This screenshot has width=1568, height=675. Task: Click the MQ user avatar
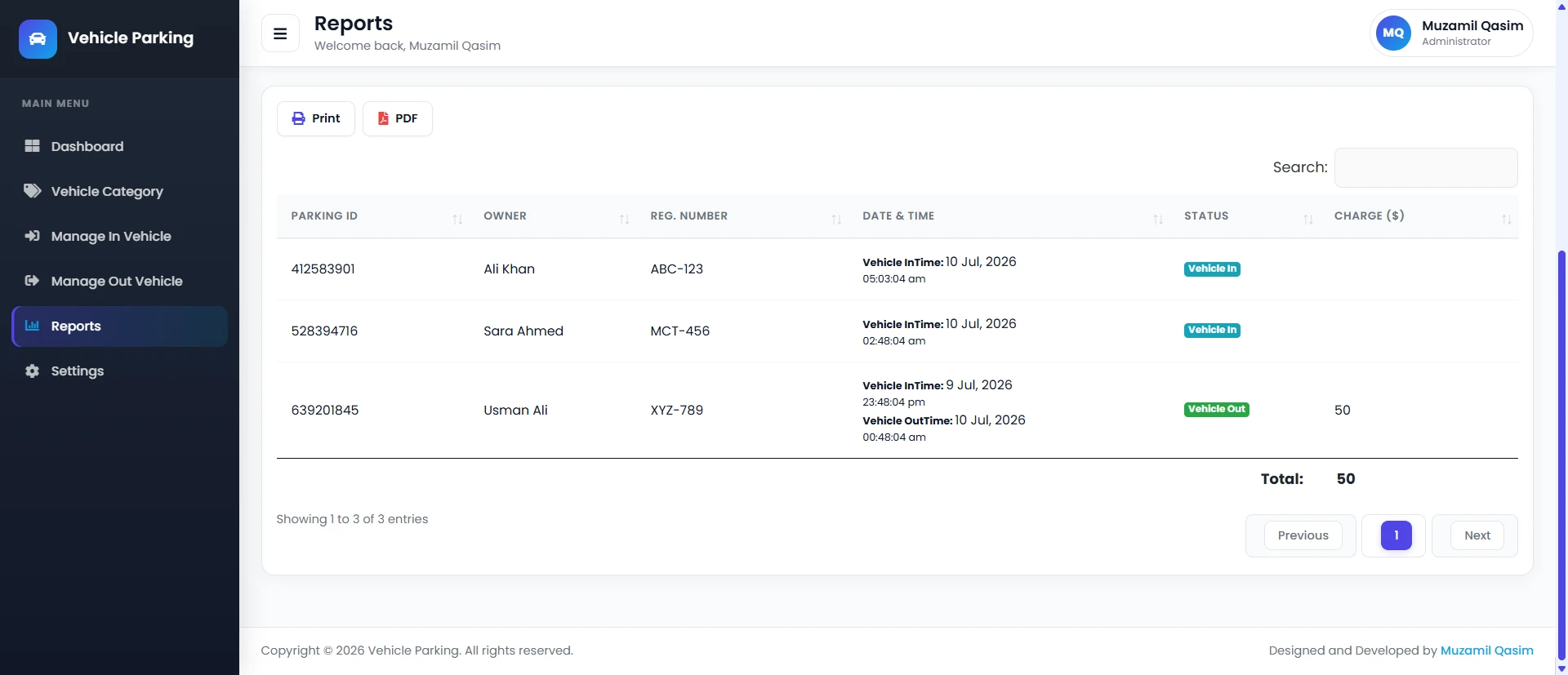[x=1393, y=33]
